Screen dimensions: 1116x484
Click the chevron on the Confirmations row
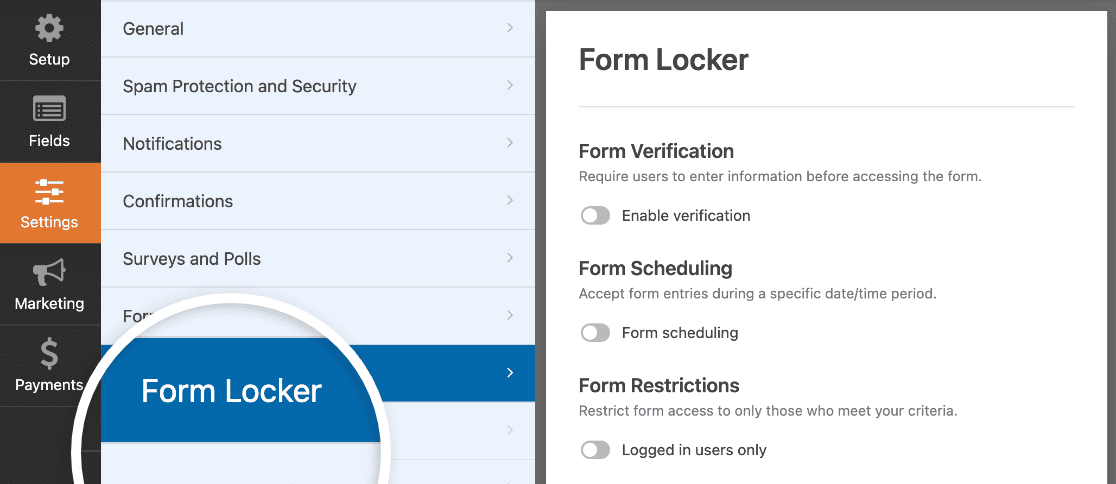(x=510, y=201)
